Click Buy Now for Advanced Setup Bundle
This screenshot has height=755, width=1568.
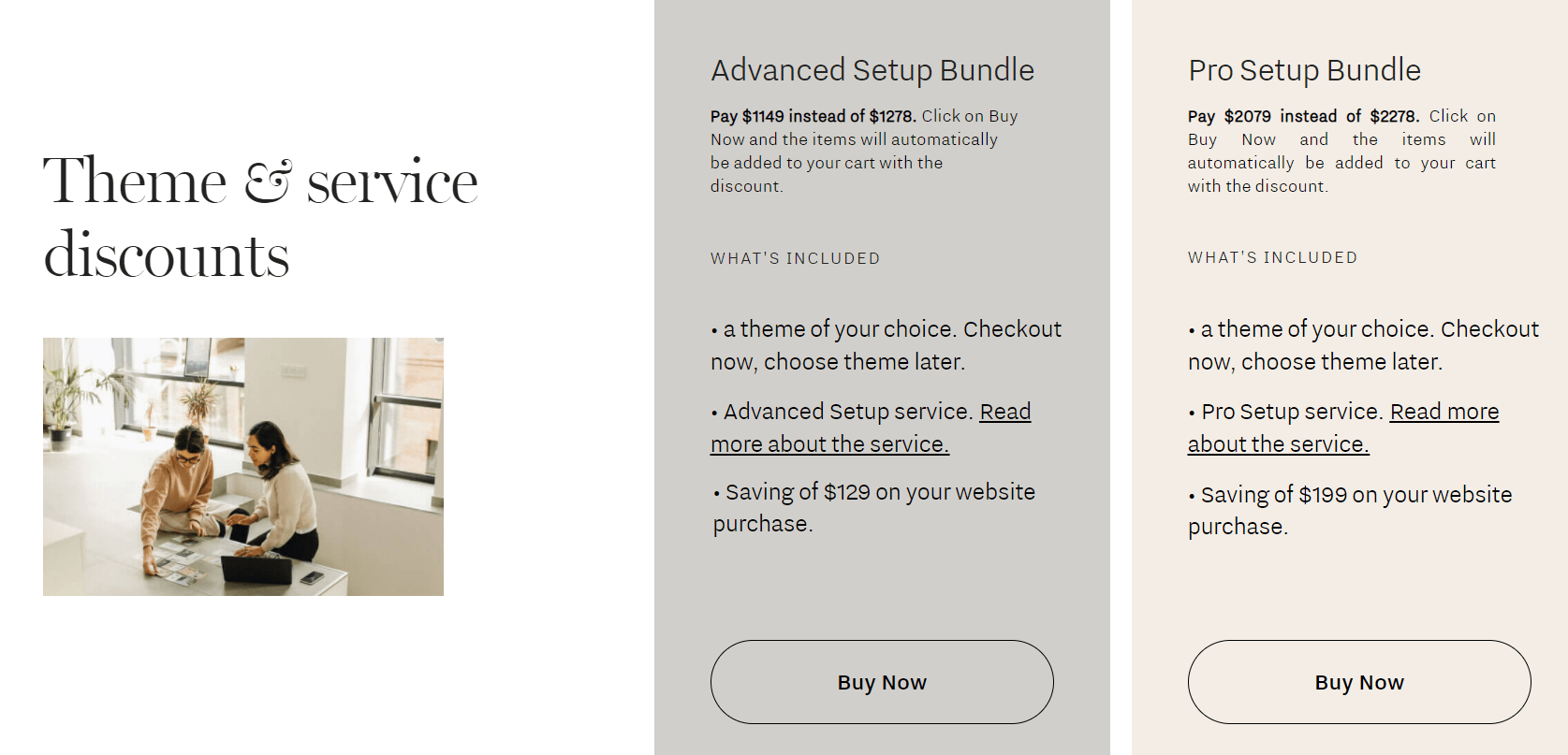click(x=882, y=682)
